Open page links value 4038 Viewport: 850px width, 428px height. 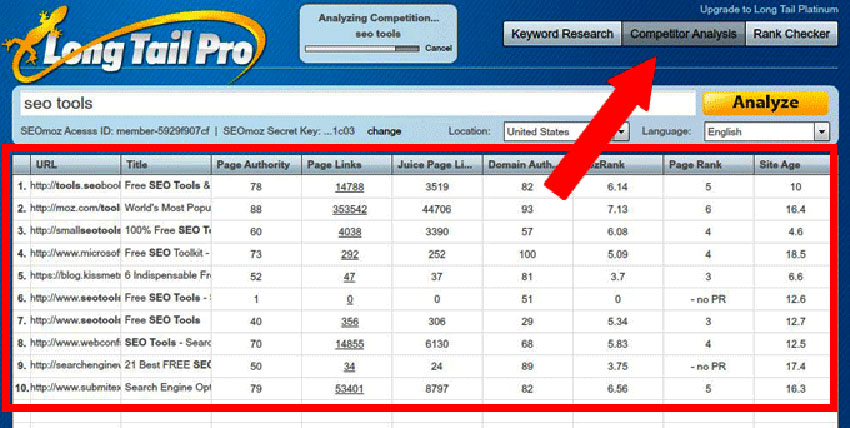click(350, 232)
